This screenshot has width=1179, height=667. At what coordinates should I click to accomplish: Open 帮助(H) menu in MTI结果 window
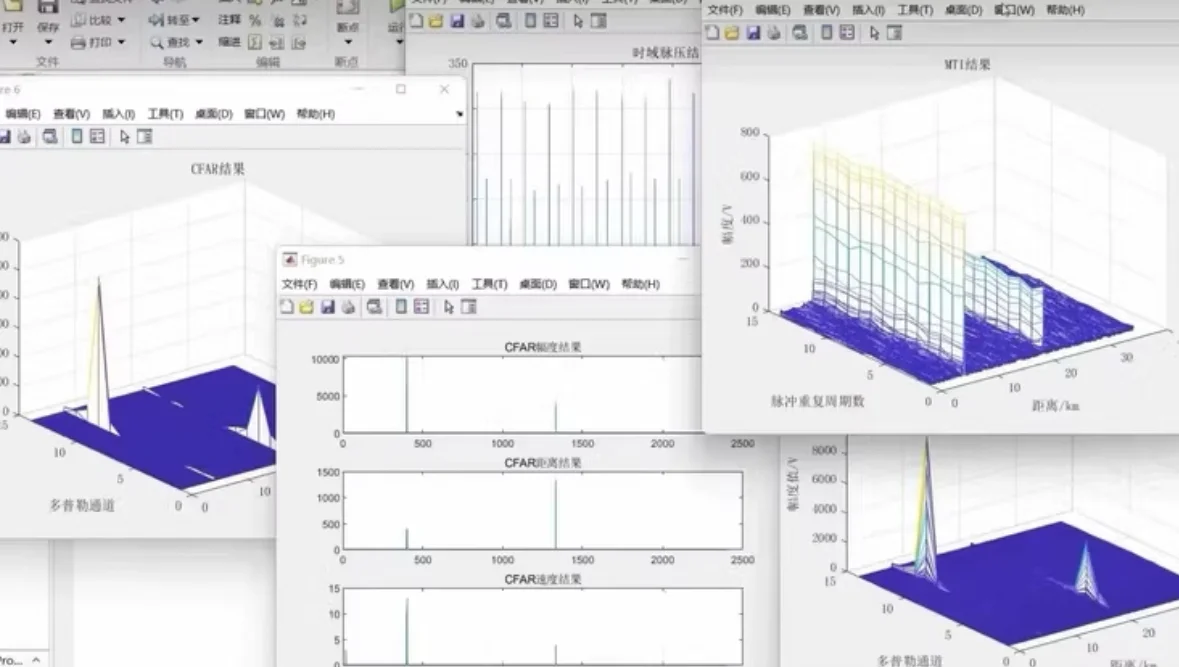1065,11
